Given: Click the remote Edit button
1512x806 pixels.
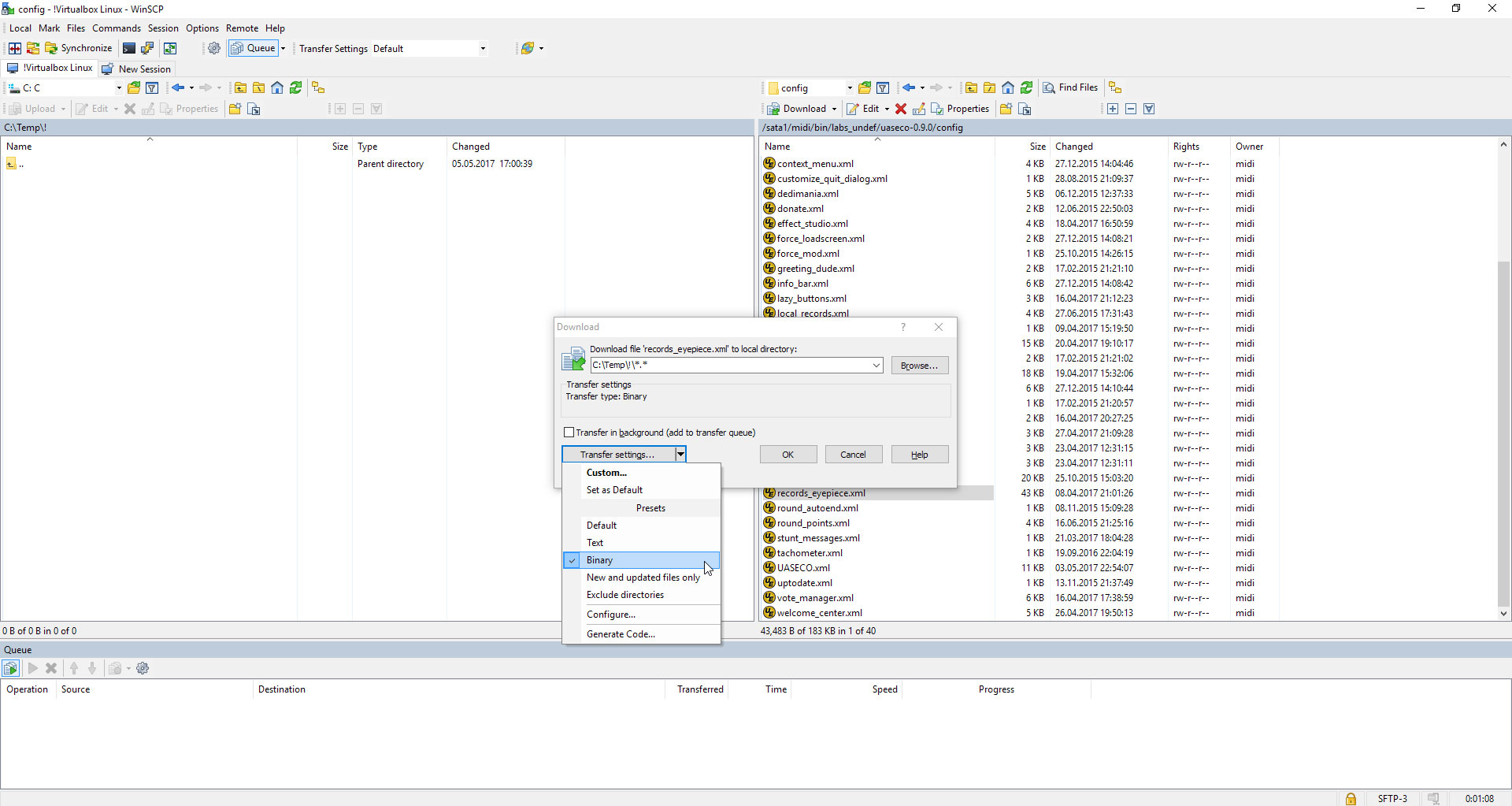Looking at the screenshot, I should 863,109.
